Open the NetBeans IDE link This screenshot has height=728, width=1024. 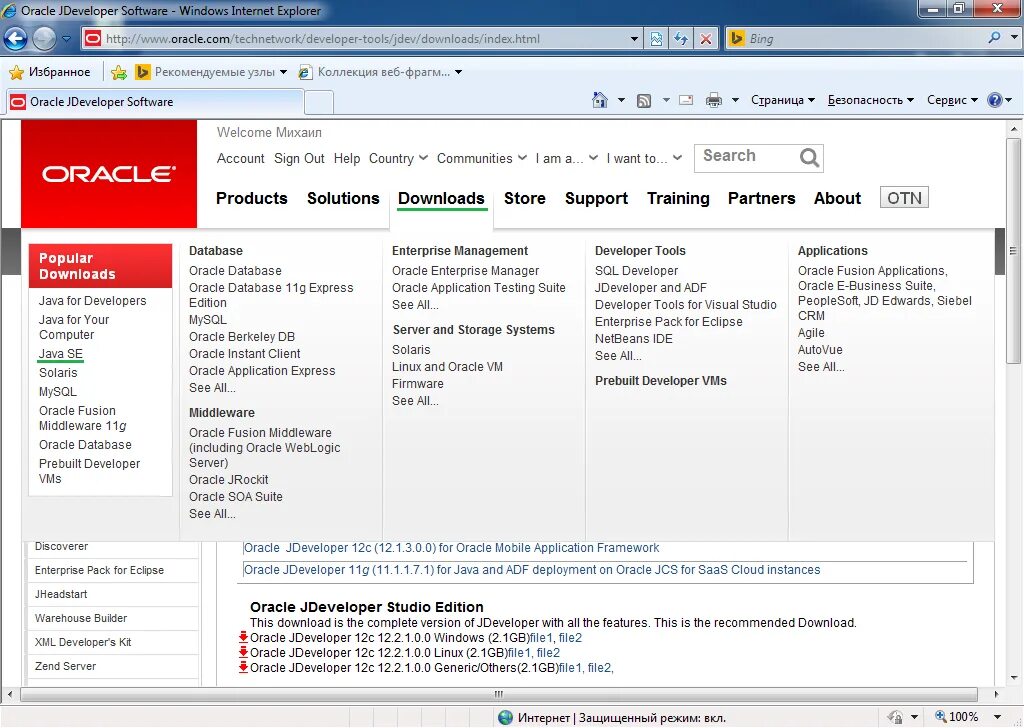(633, 339)
